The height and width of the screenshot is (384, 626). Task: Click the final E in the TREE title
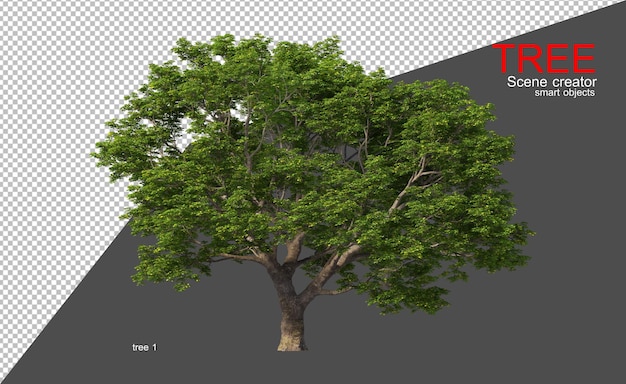click(x=584, y=58)
